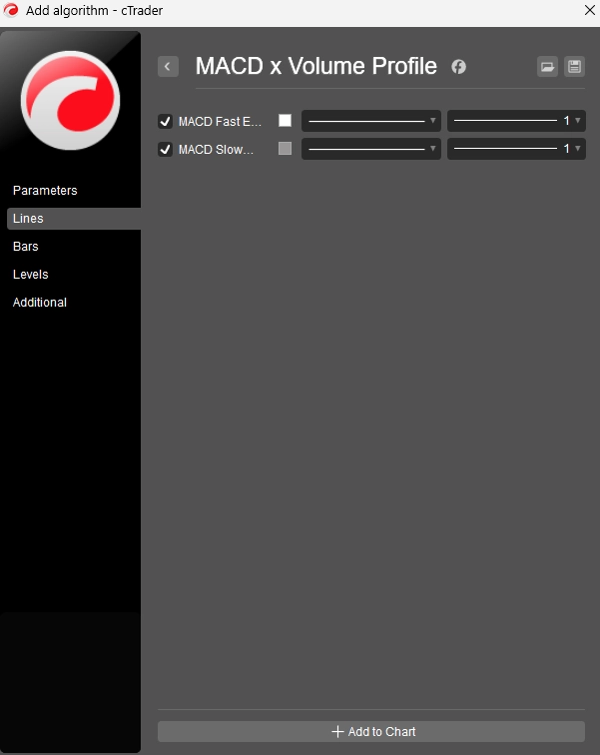Viewport: 600px width, 755px height.
Task: Open line style dropdown for MACD Fast
Action: pos(371,121)
